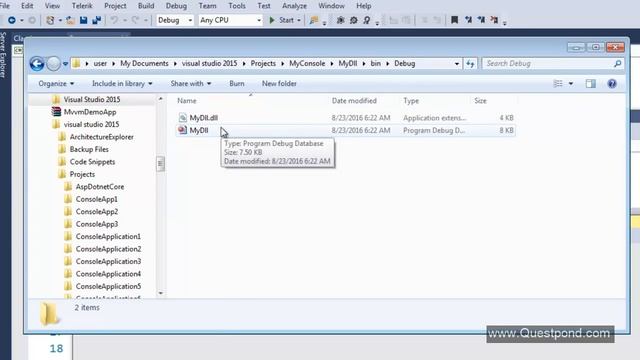Click the Burn button
The image size is (640, 360).
[x=237, y=83]
